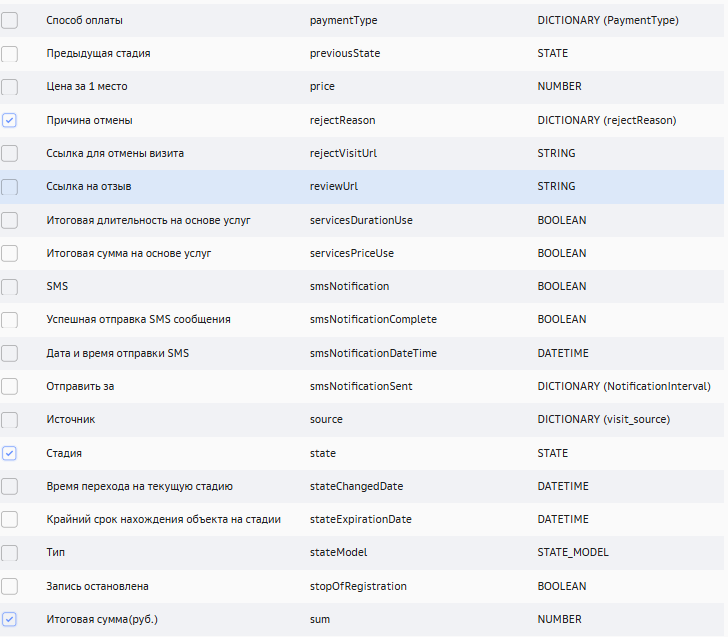Select 'previousState' field code
This screenshot has width=728, height=637.
click(x=345, y=53)
